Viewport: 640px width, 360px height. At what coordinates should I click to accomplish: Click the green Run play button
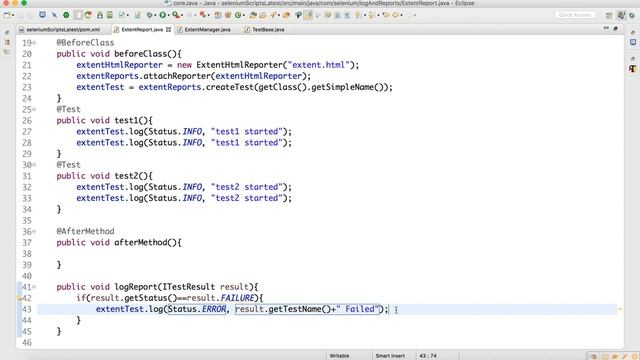162,15
